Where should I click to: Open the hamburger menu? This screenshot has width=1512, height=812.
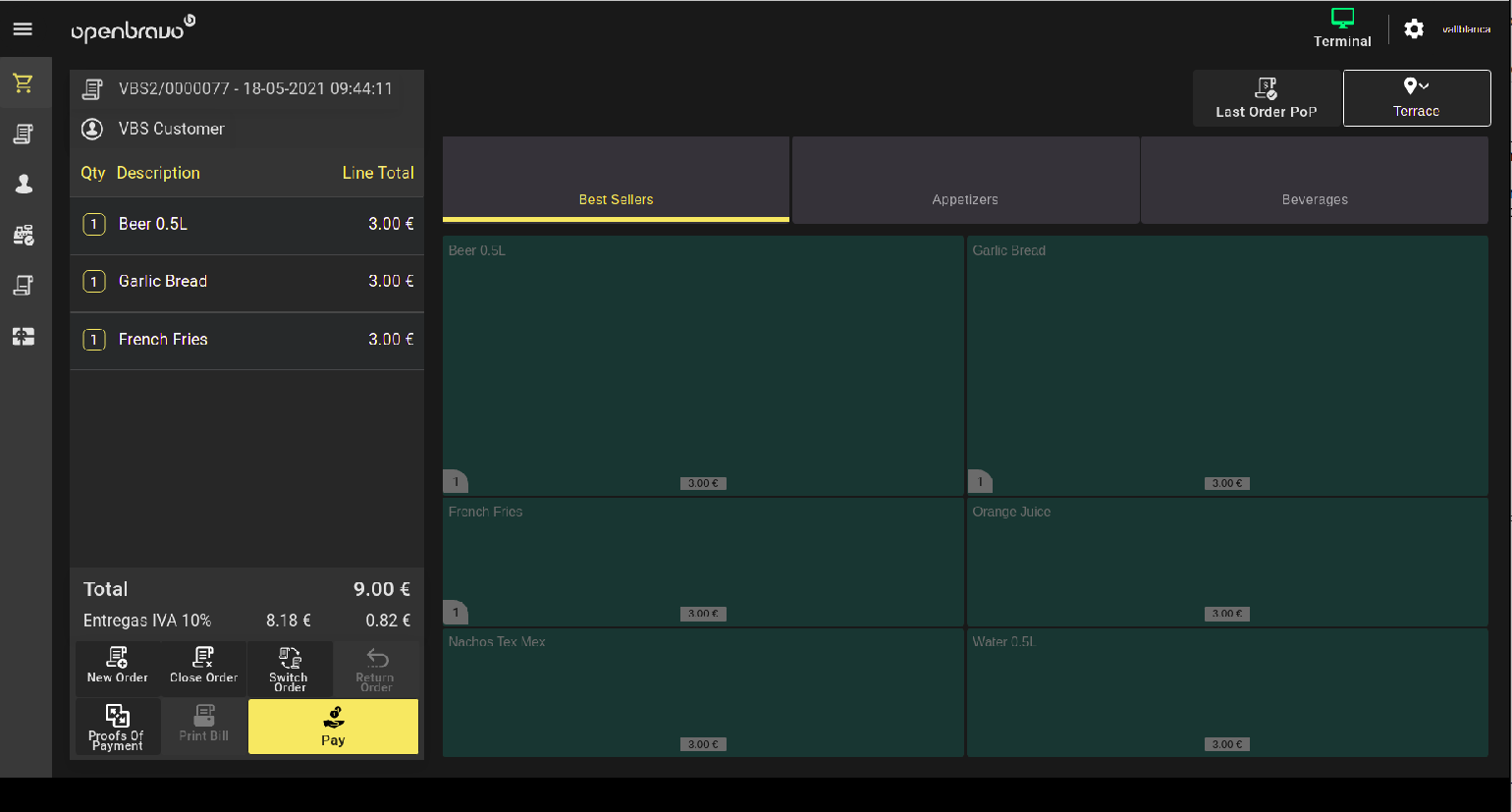pyautogui.click(x=23, y=29)
